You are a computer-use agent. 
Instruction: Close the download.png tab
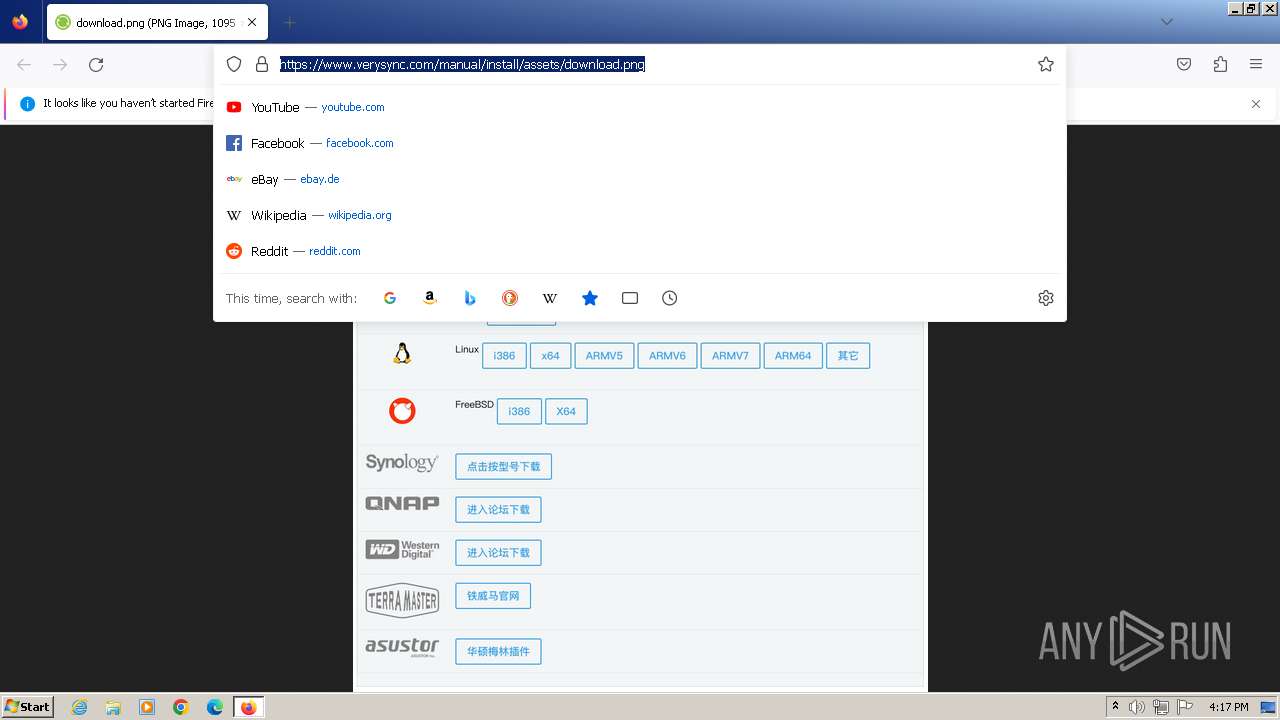pyautogui.click(x=251, y=22)
